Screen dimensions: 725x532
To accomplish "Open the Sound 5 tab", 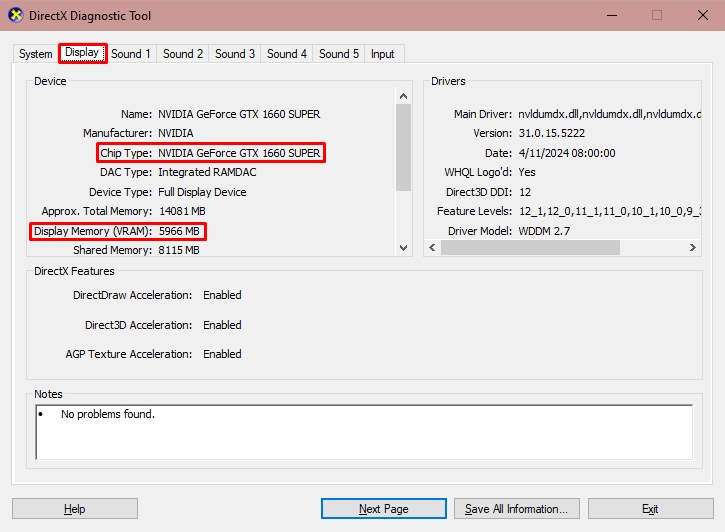I will pos(338,54).
